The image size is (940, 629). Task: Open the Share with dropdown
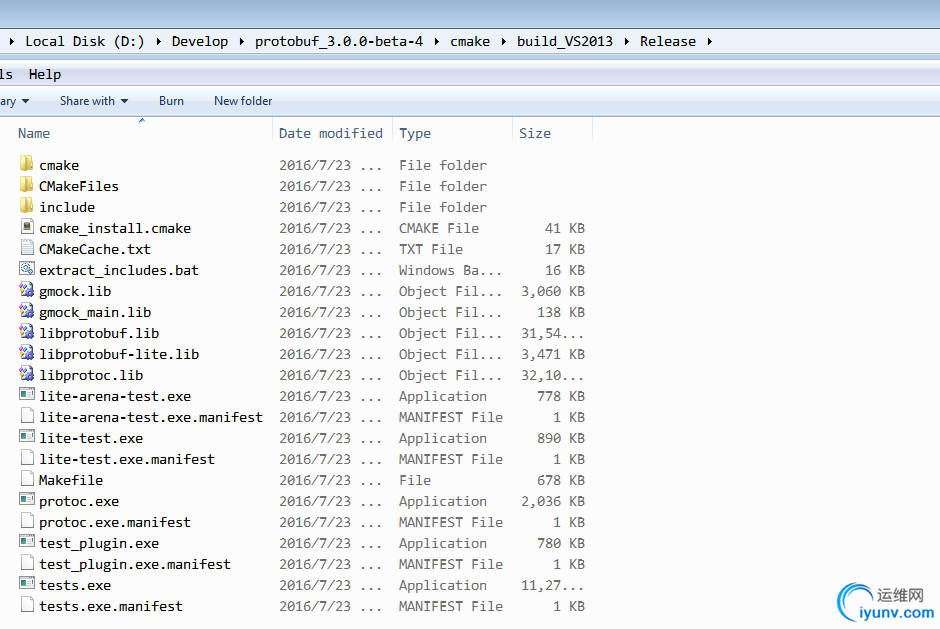(94, 101)
